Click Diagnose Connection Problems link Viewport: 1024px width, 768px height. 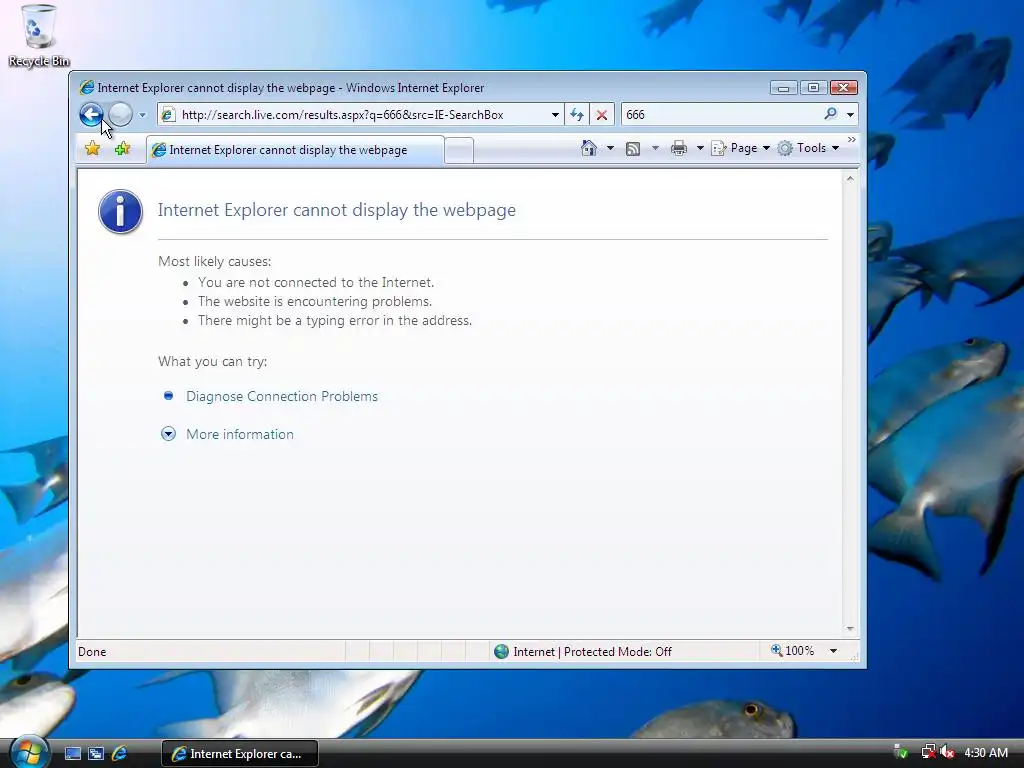coord(281,396)
